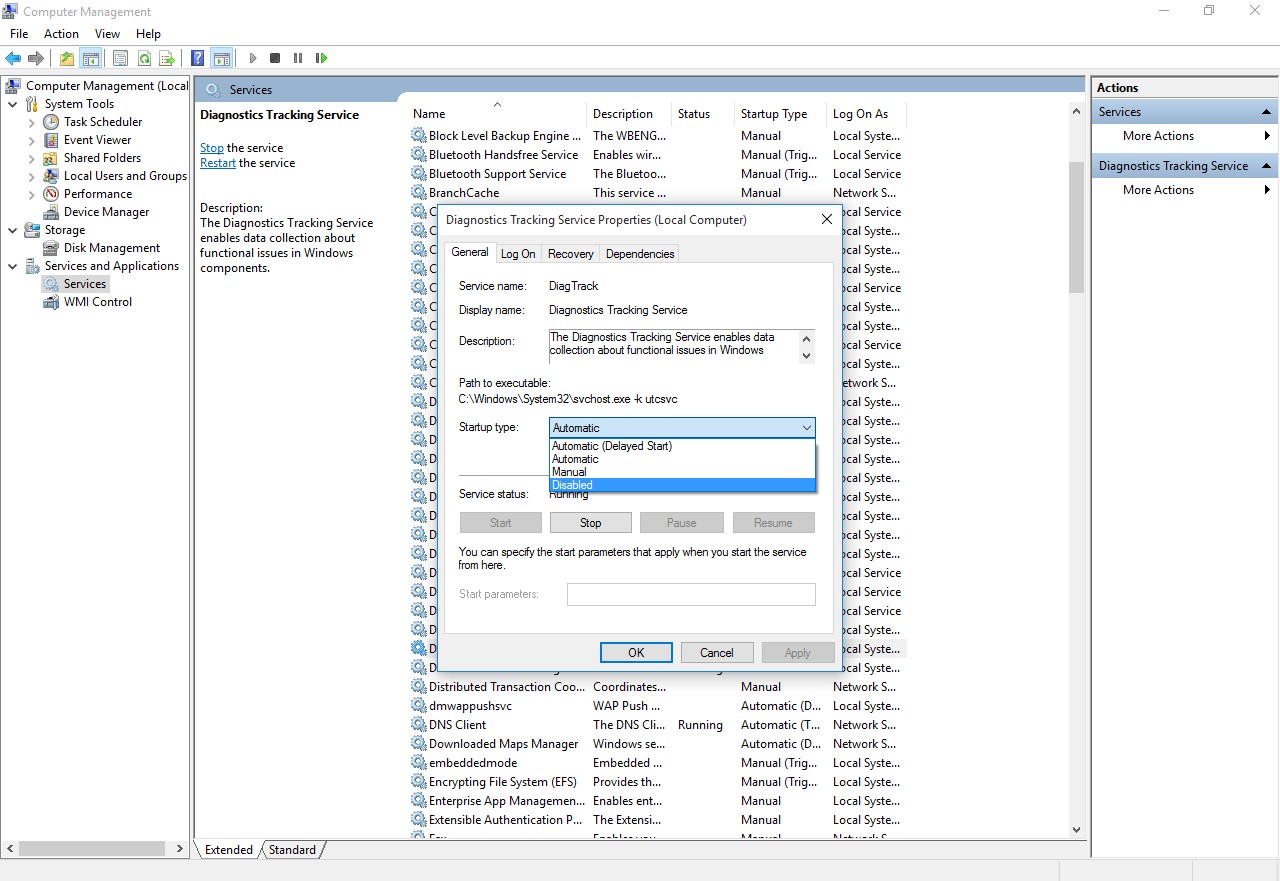The image size is (1280, 881).
Task: Click the Stop the service link
Action: [x=212, y=148]
